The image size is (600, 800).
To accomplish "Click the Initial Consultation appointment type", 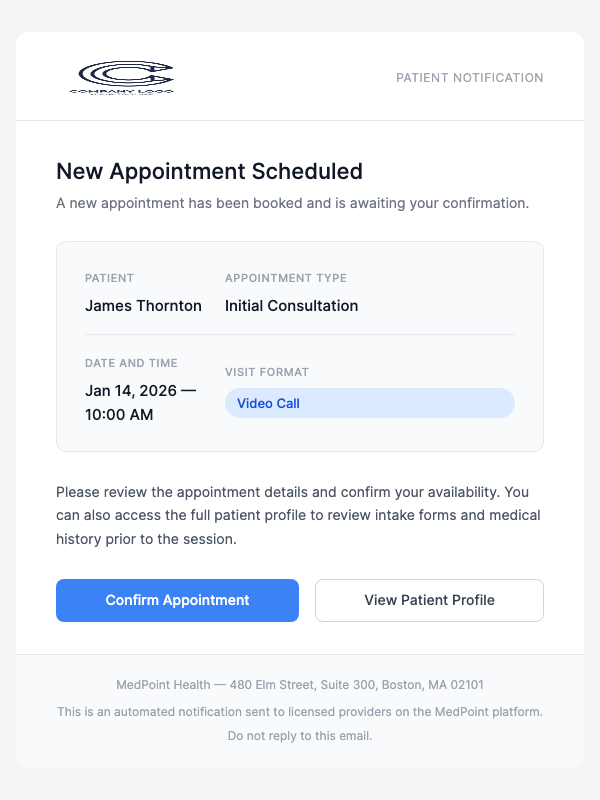I will [291, 305].
